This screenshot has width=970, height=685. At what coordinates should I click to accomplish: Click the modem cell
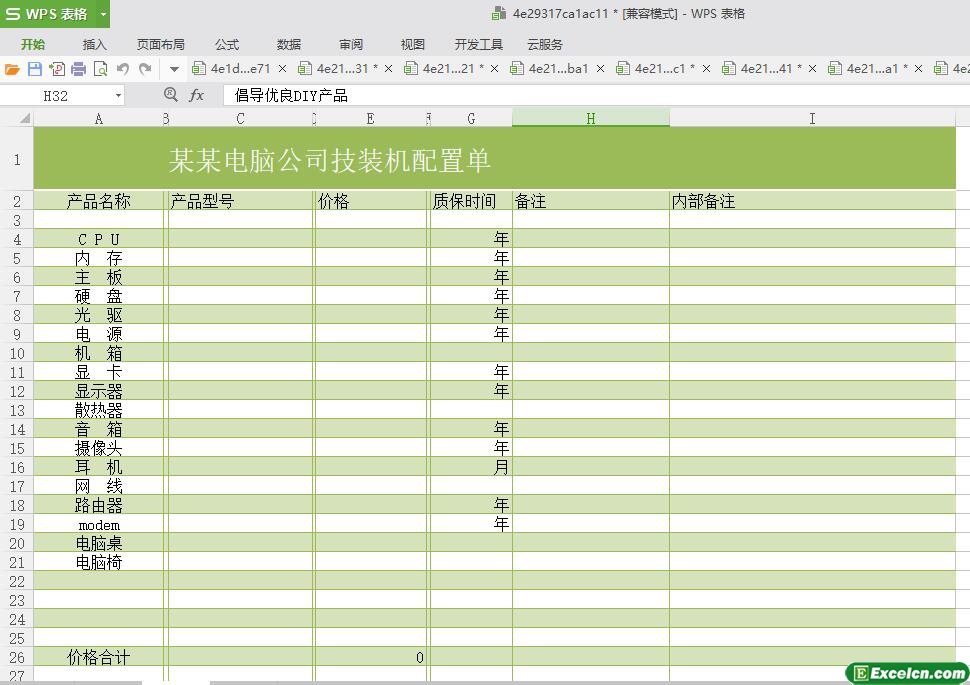tap(99, 525)
